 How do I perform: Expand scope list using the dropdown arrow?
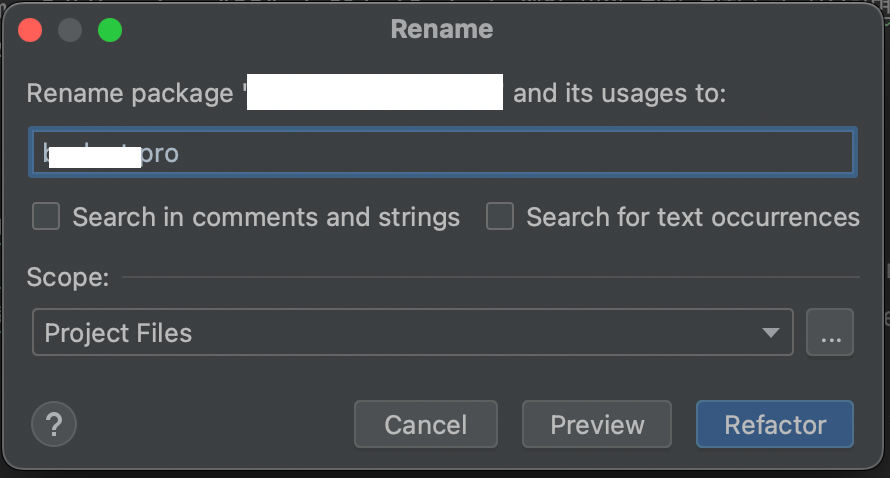[x=770, y=333]
